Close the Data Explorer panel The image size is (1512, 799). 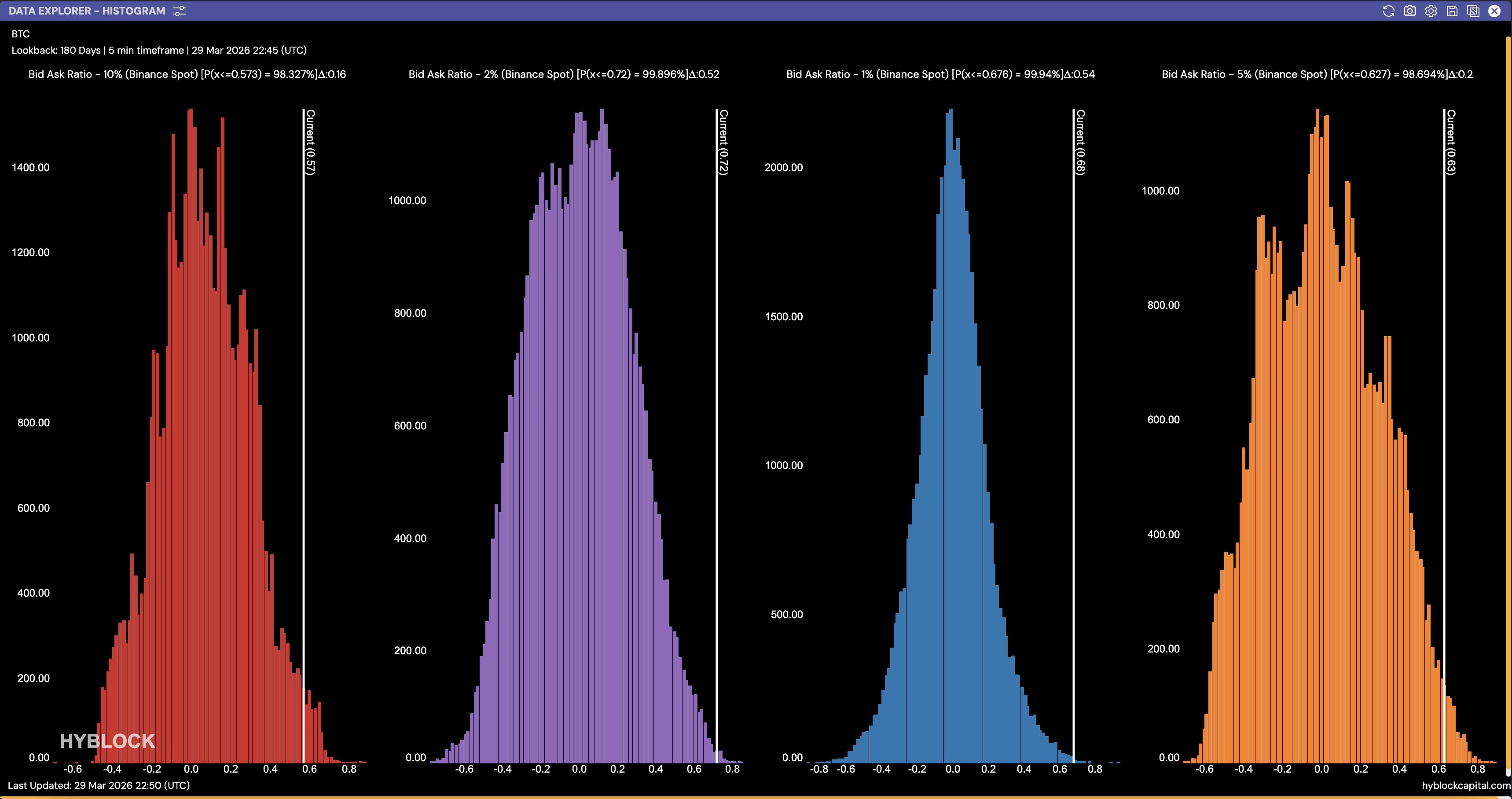1494,11
